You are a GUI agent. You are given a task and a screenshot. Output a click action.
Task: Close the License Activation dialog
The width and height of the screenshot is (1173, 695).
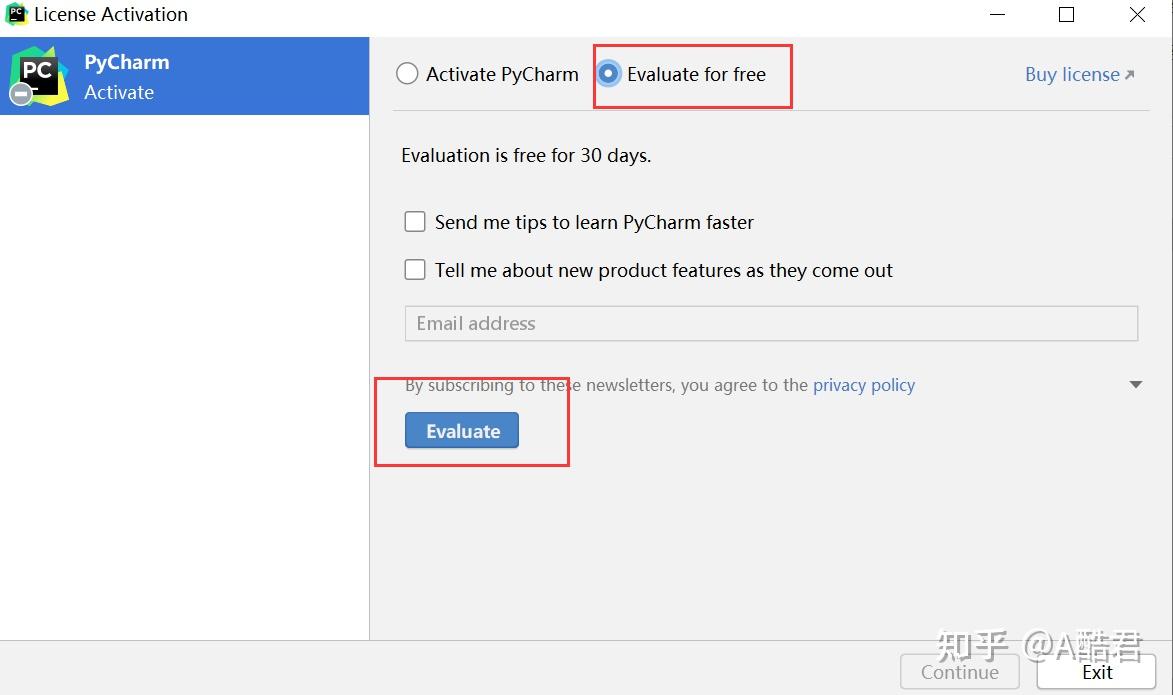1136,14
